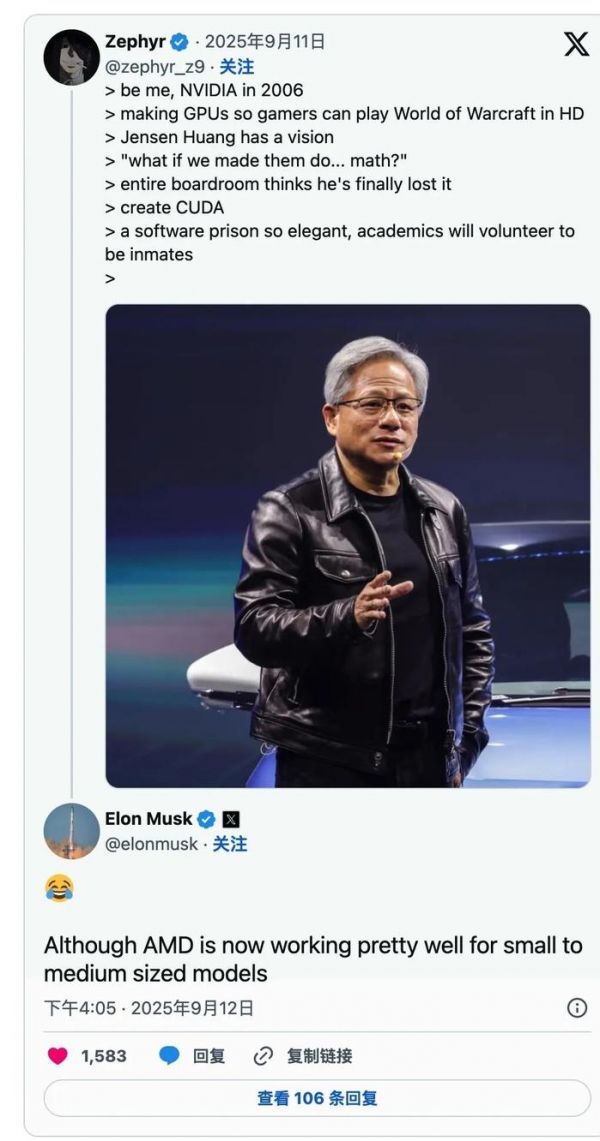Click the 回复 reply label
The width and height of the screenshot is (600, 1141).
[209, 1056]
